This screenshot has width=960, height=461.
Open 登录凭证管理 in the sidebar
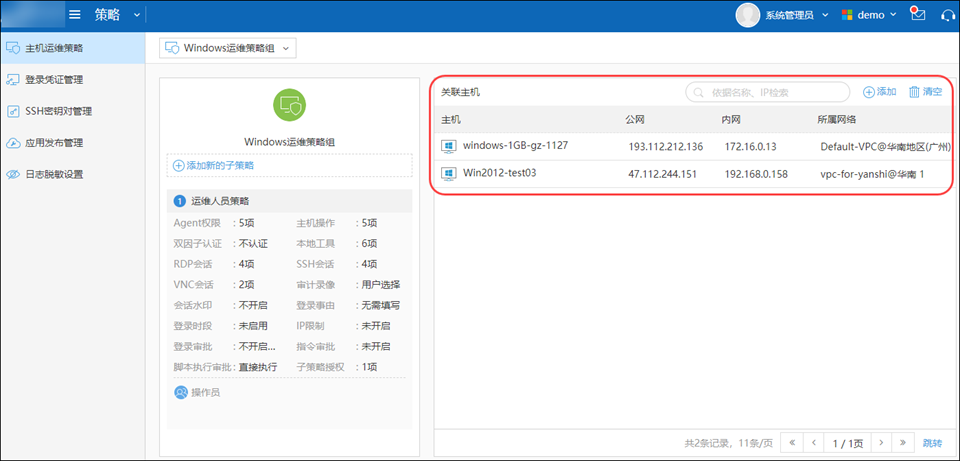(x=72, y=80)
